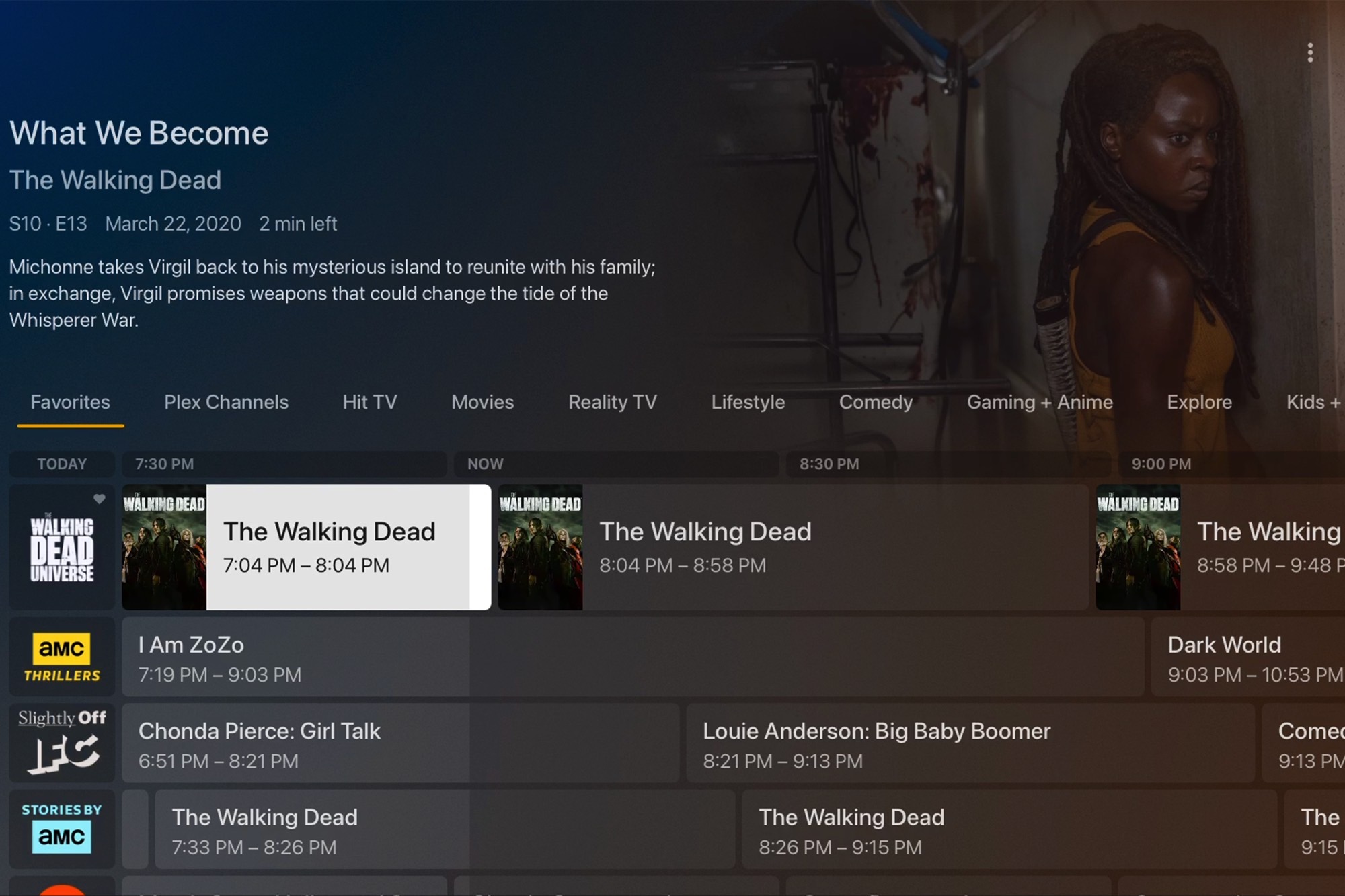This screenshot has height=896, width=1345.
Task: Click the 2 min left text
Action: coord(298,224)
